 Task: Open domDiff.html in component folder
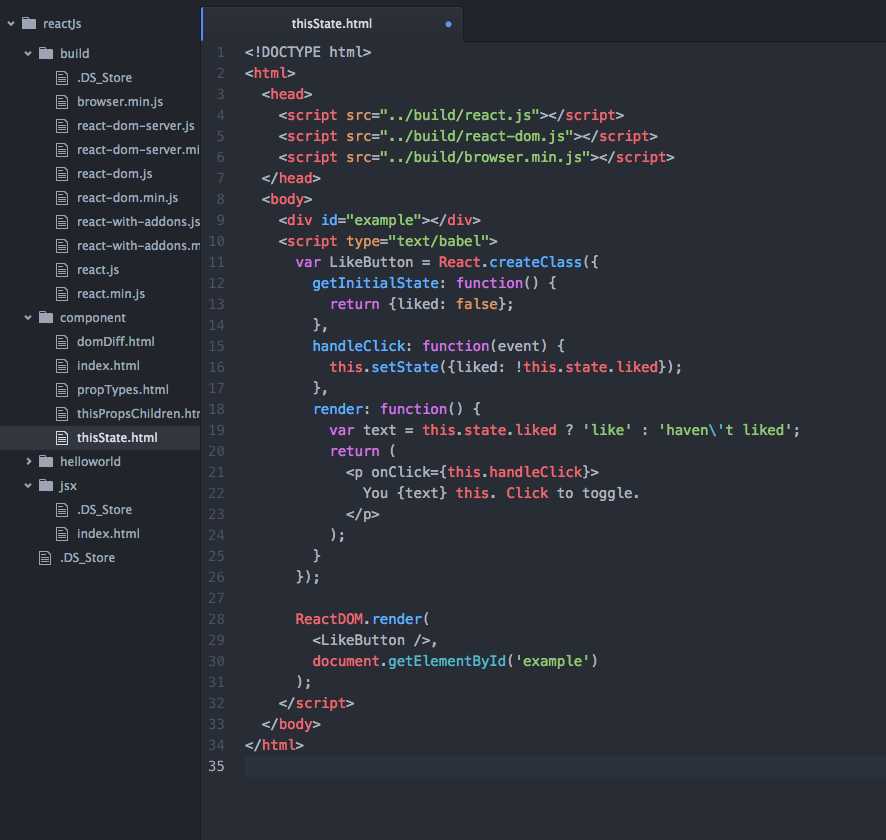tap(116, 342)
